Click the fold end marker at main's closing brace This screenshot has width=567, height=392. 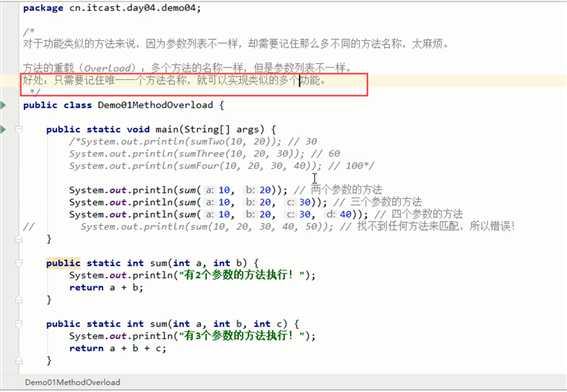(19, 239)
